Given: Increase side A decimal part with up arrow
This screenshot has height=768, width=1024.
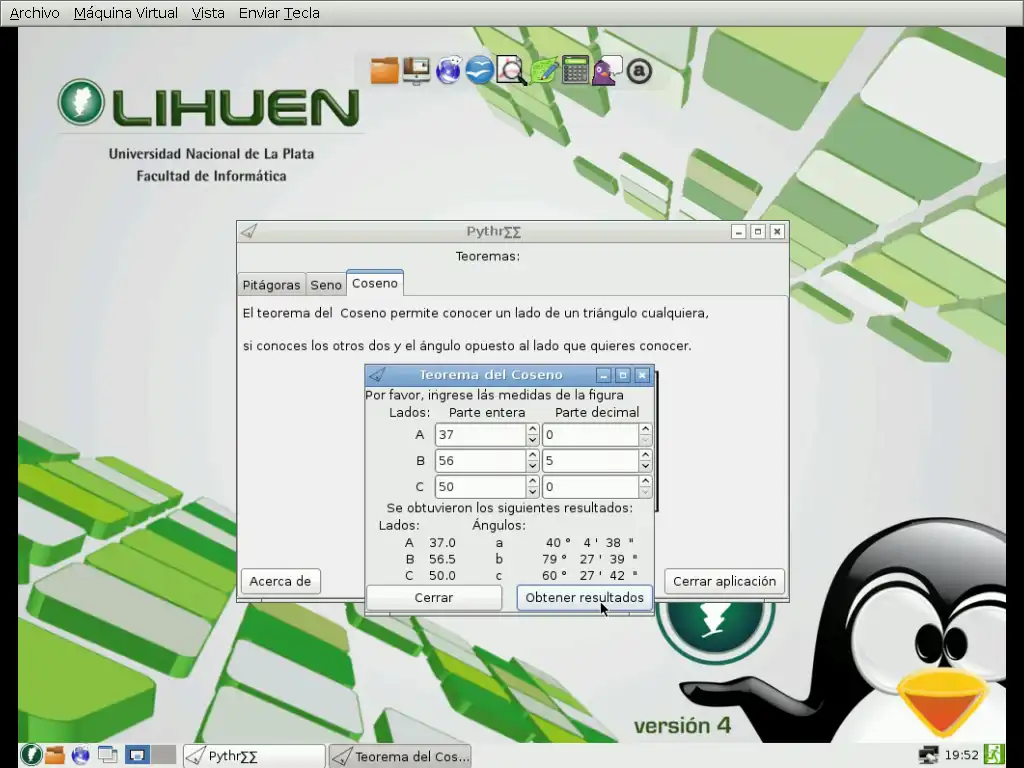Looking at the screenshot, I should click(x=645, y=429).
